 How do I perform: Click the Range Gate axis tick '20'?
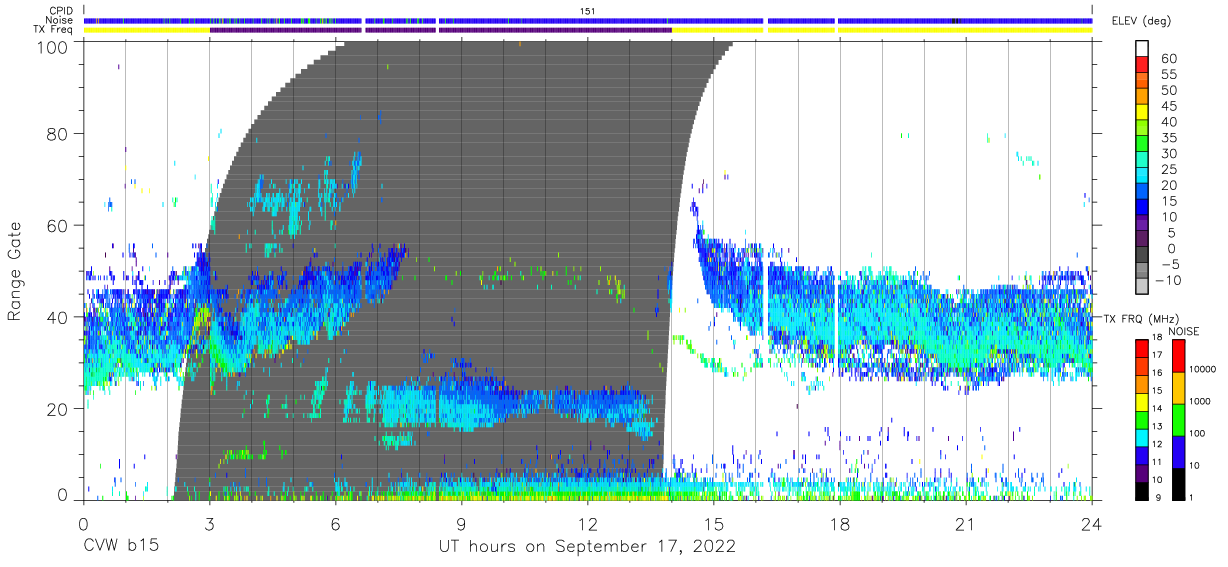(x=58, y=410)
